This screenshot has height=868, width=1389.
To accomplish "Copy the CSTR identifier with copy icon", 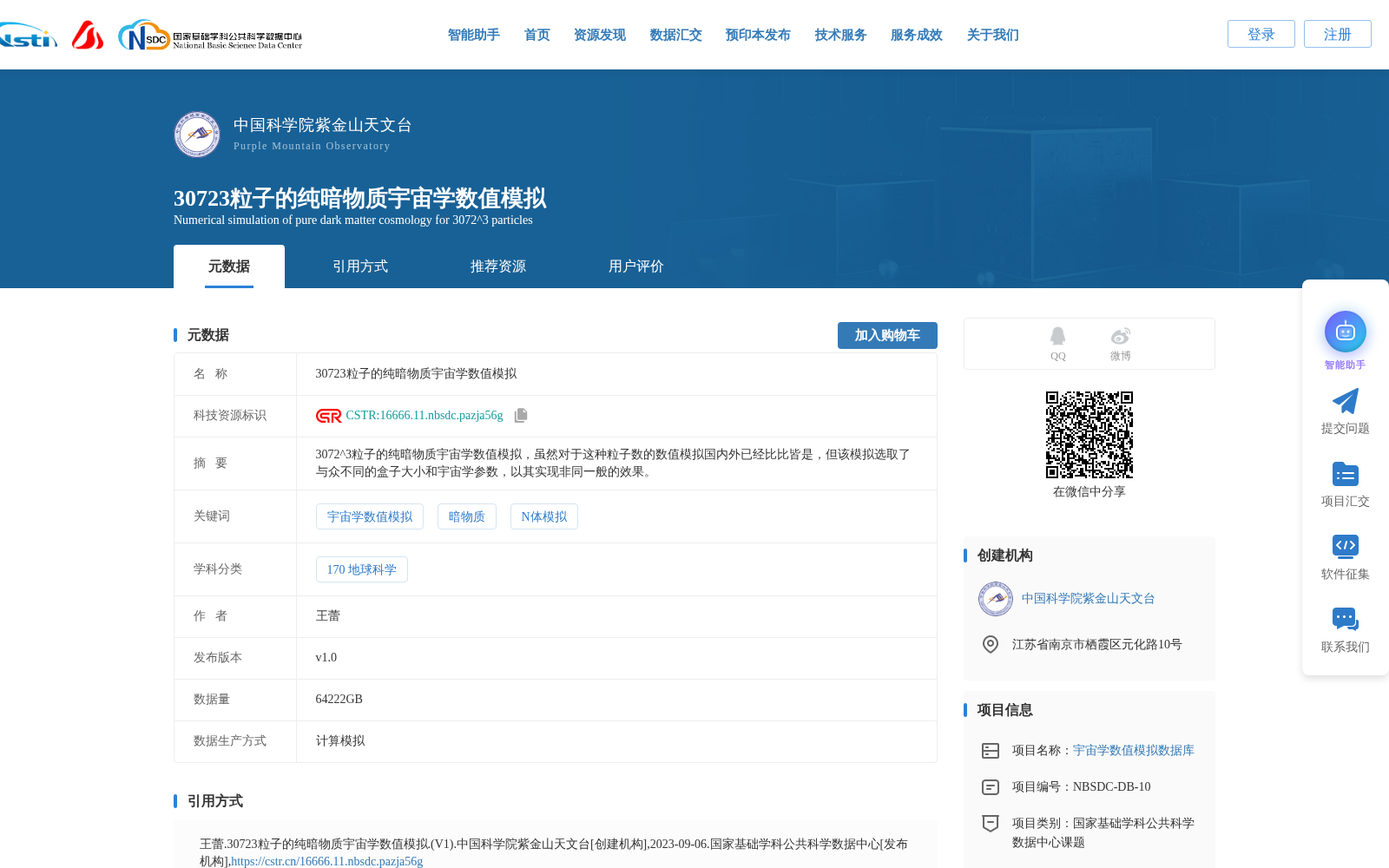I will (521, 416).
